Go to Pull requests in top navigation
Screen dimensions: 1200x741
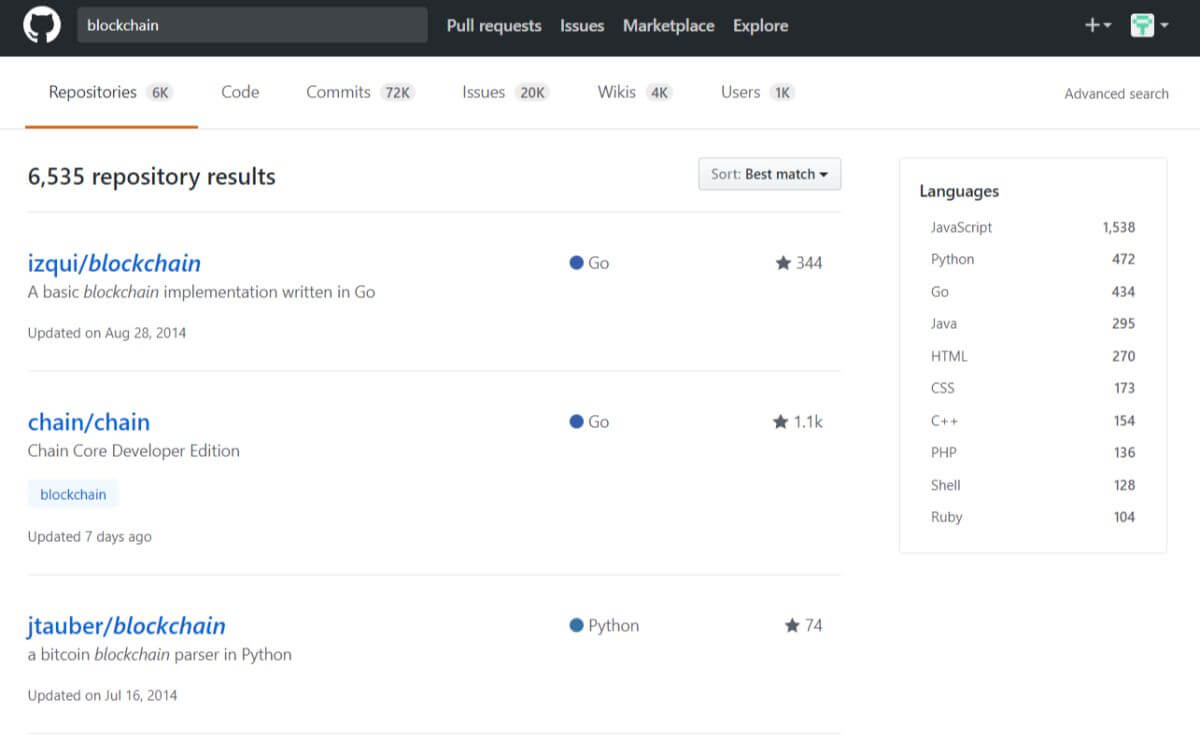point(494,26)
